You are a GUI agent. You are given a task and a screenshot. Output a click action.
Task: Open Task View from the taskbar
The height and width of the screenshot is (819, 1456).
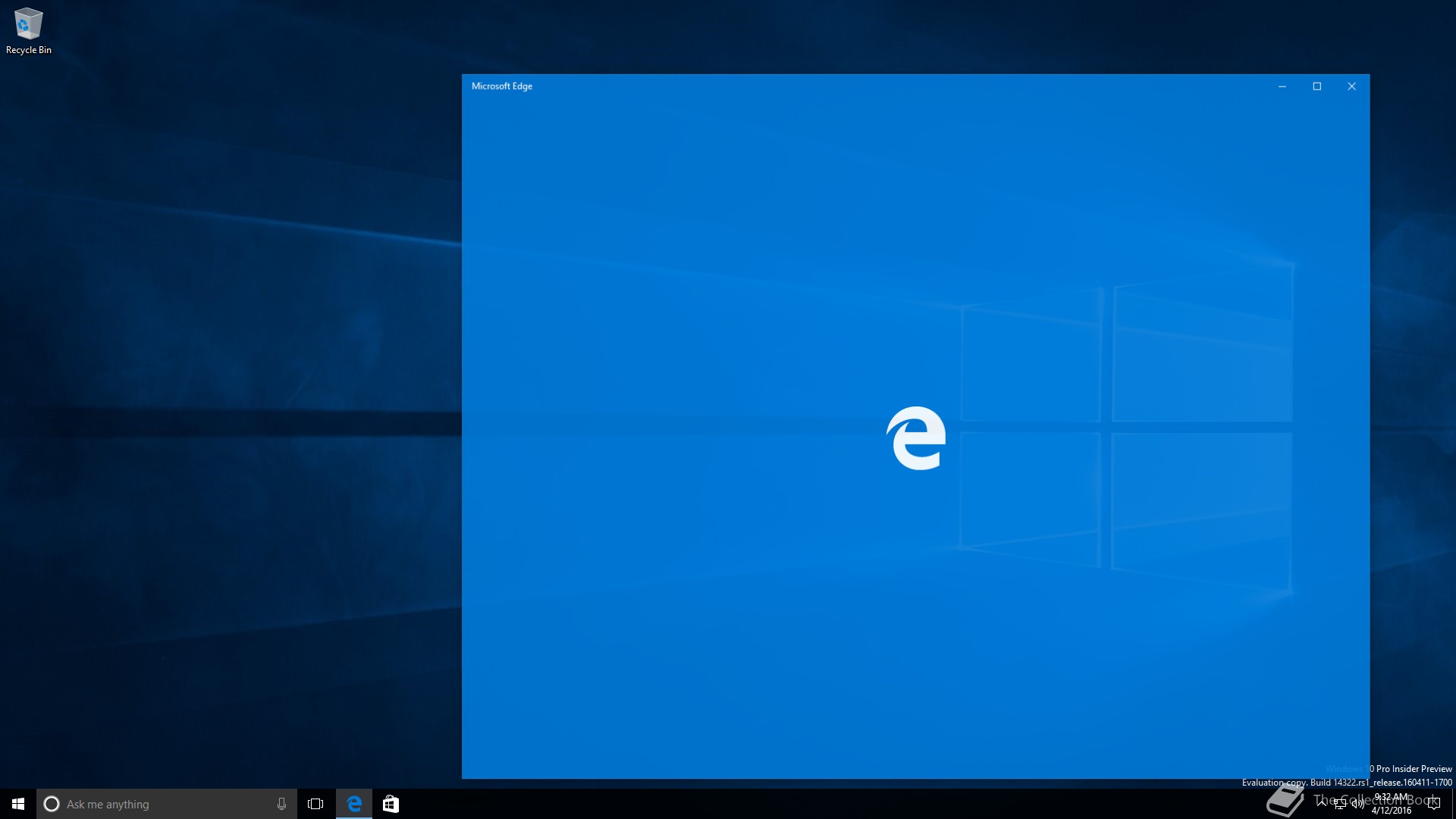pyautogui.click(x=315, y=804)
